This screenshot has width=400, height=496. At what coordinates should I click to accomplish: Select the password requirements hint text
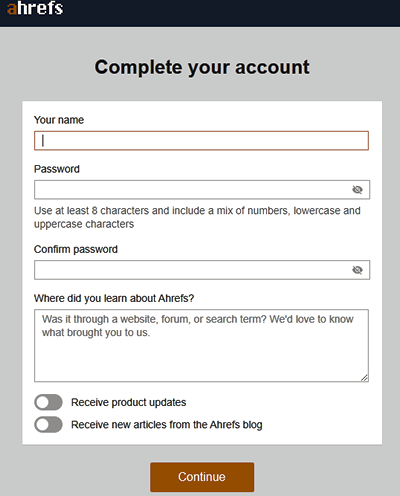[197, 217]
